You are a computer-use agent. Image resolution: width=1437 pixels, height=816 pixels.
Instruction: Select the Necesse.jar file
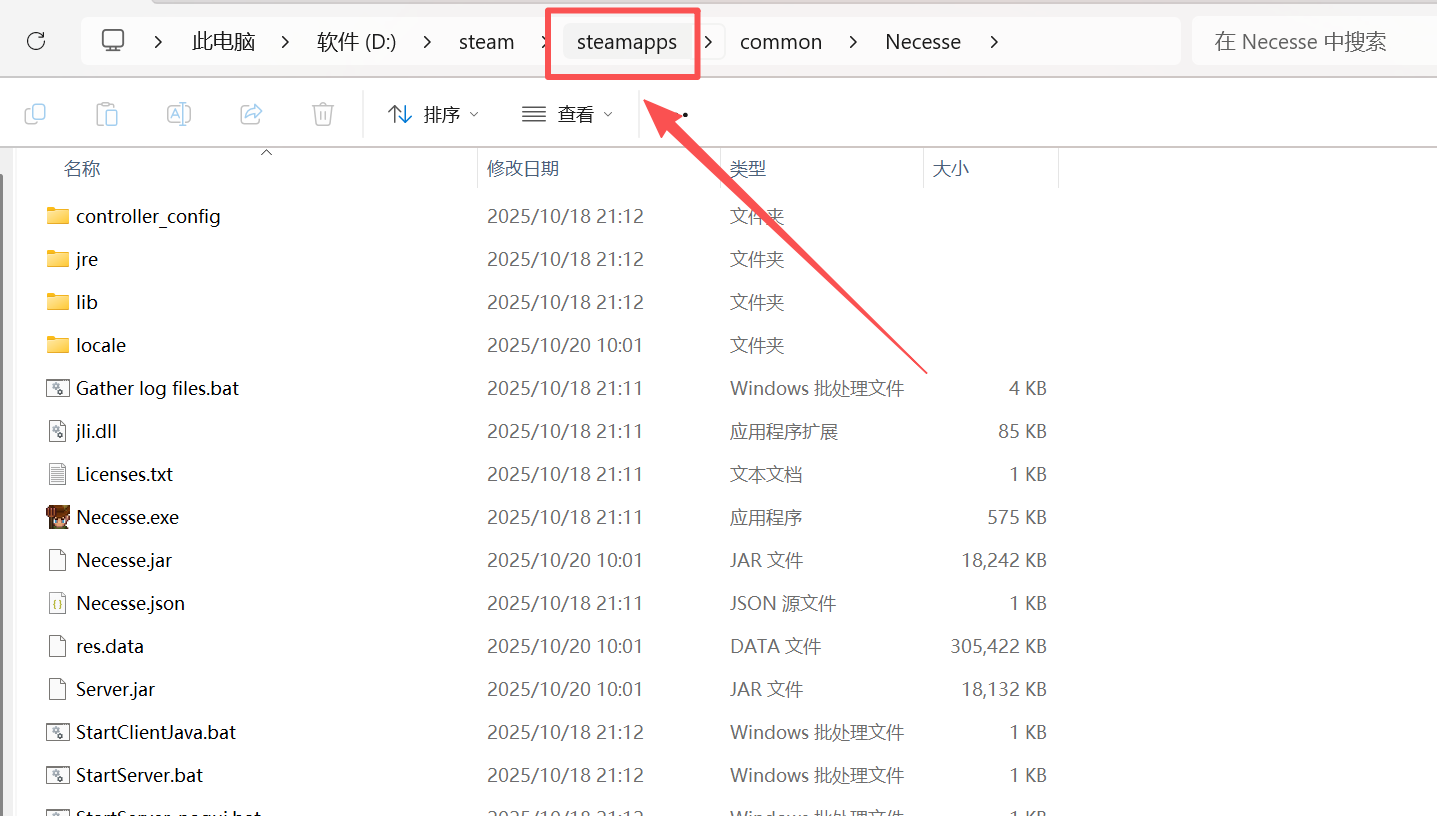click(124, 560)
